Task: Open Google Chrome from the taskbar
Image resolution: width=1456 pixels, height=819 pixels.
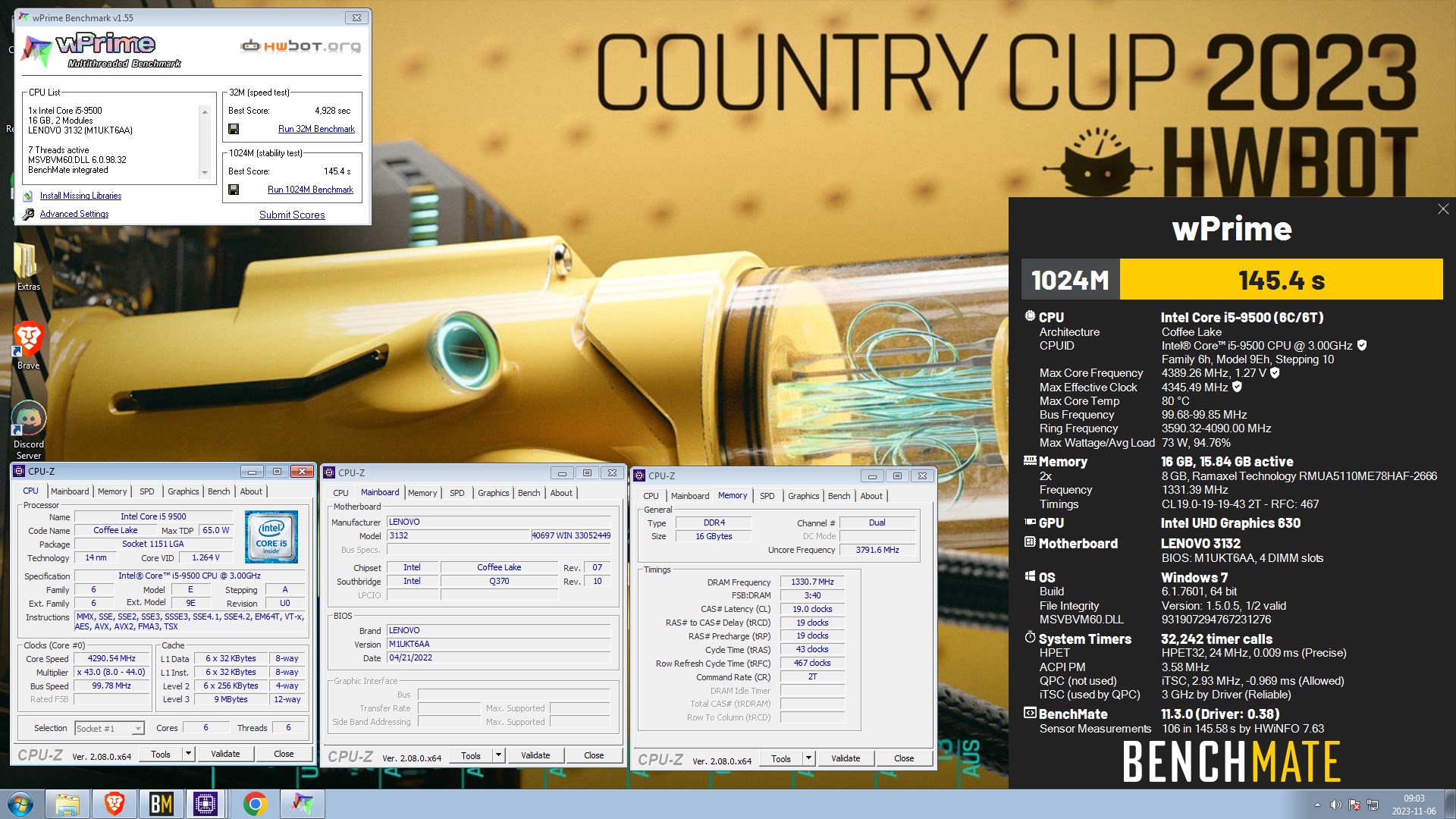Action: pyautogui.click(x=255, y=804)
